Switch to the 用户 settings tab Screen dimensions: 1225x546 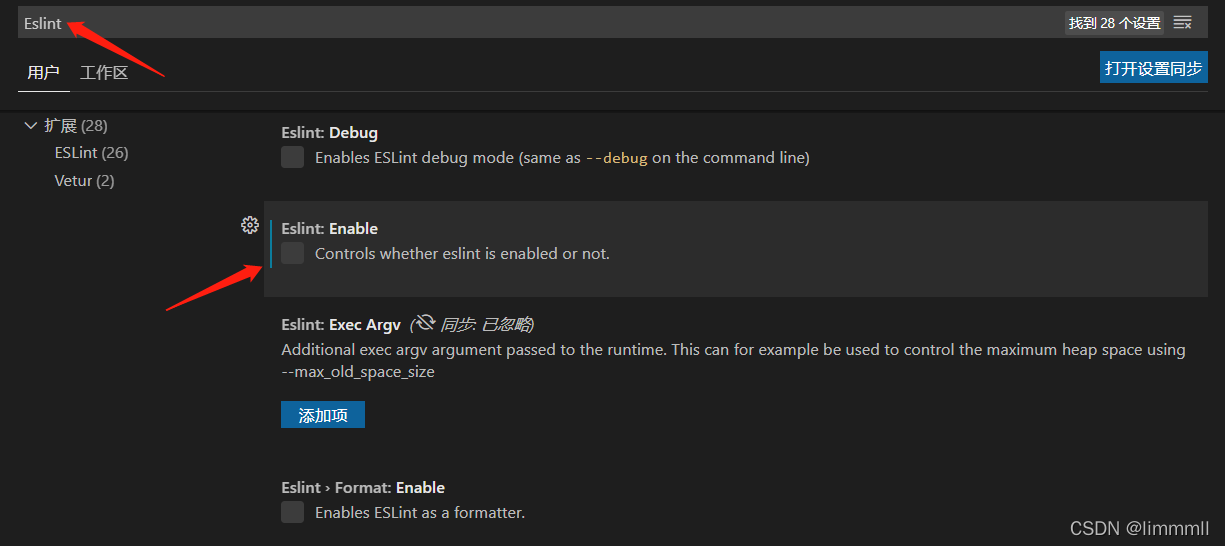[43, 73]
